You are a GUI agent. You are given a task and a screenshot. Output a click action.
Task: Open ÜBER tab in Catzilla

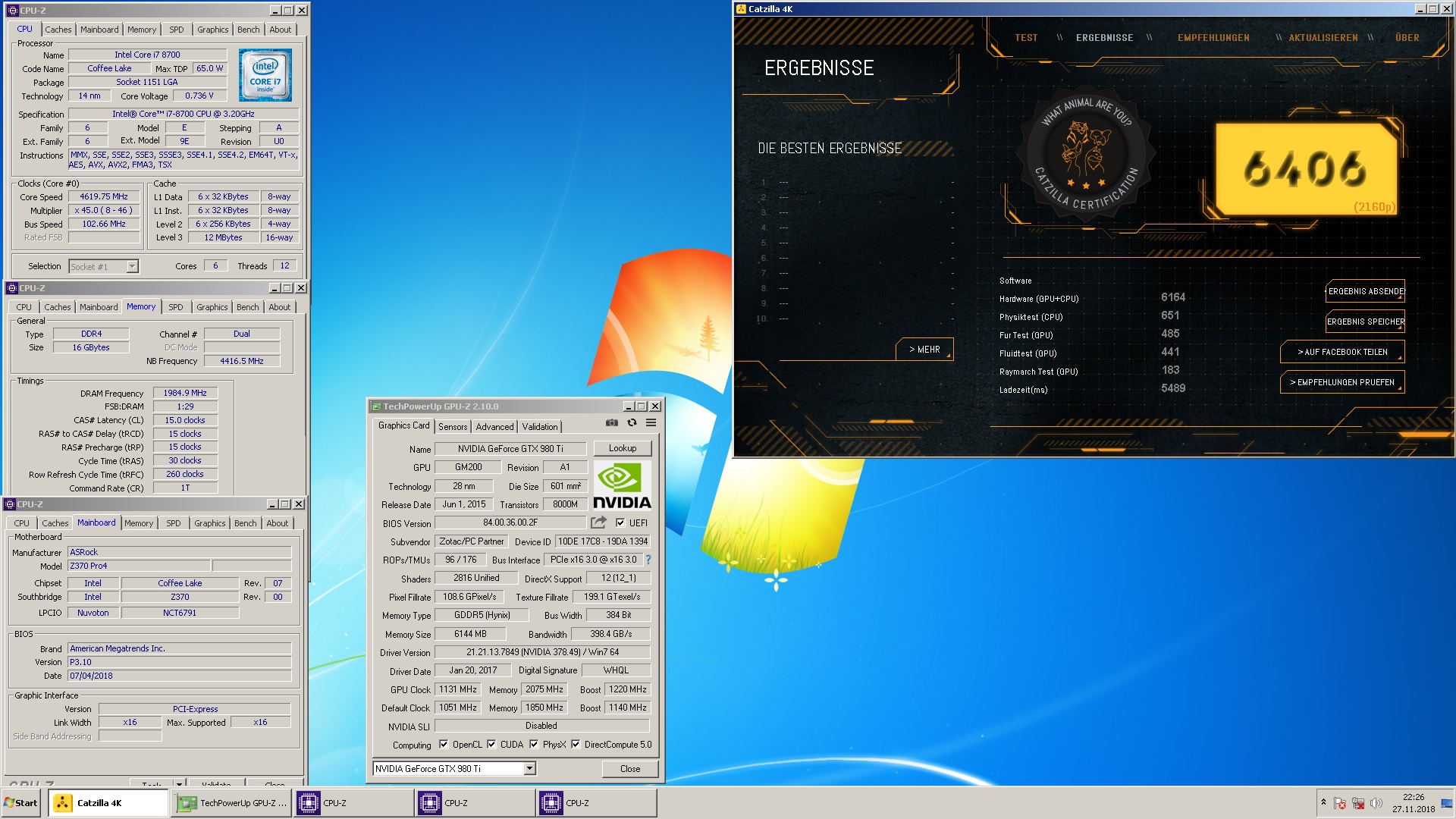1407,38
